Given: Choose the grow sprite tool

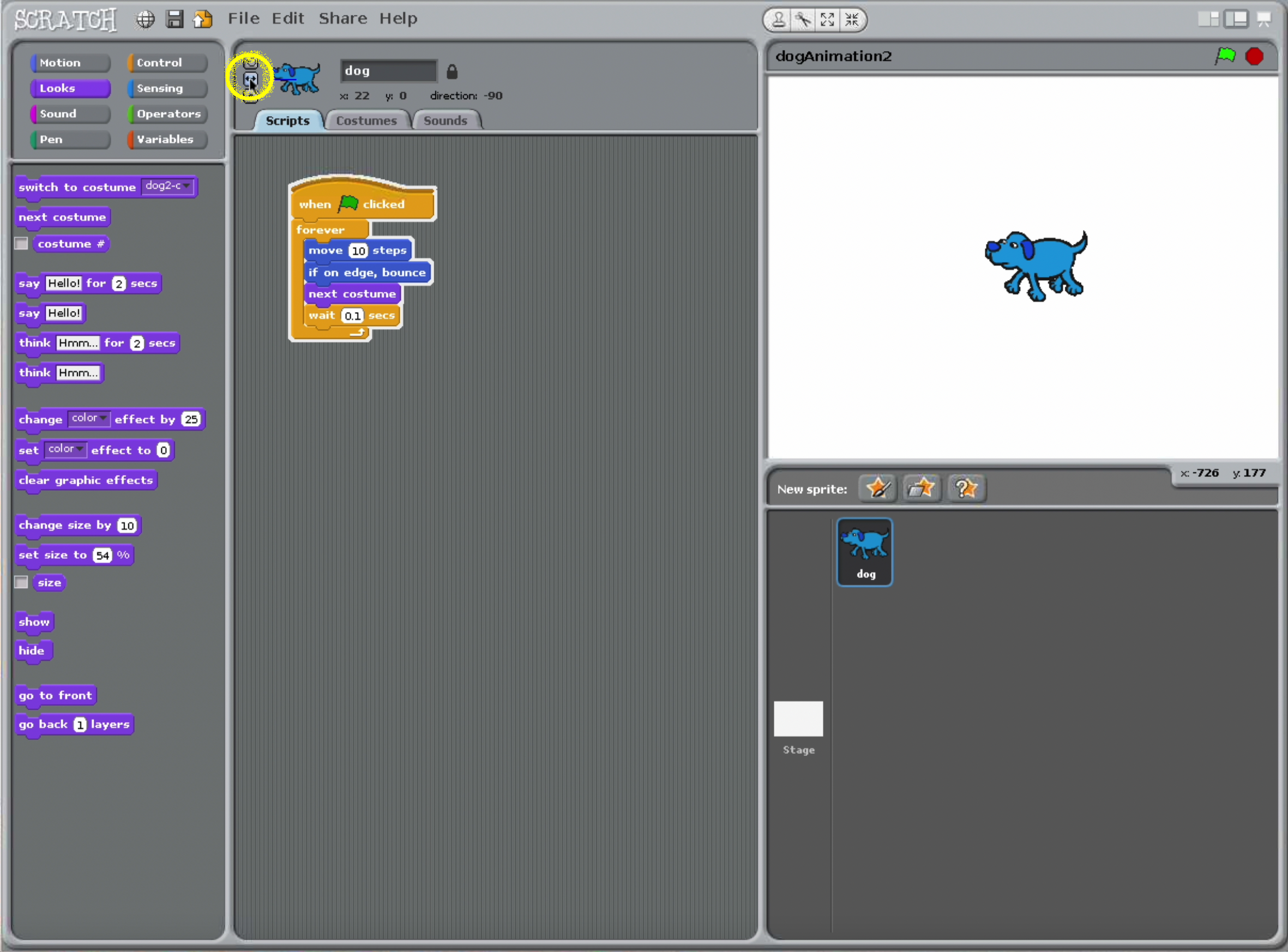Looking at the screenshot, I should point(828,20).
